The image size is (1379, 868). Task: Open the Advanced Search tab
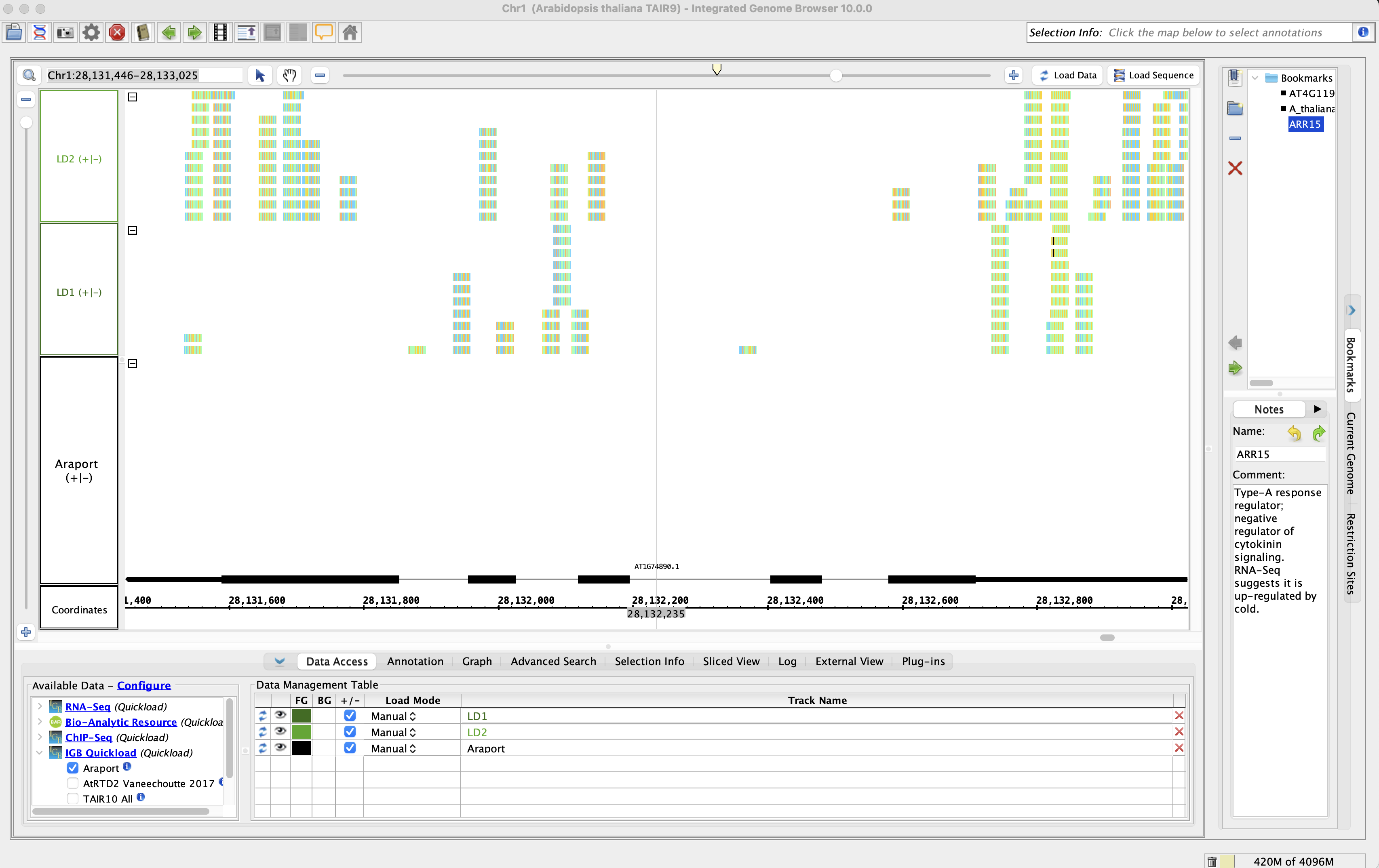[x=553, y=662]
